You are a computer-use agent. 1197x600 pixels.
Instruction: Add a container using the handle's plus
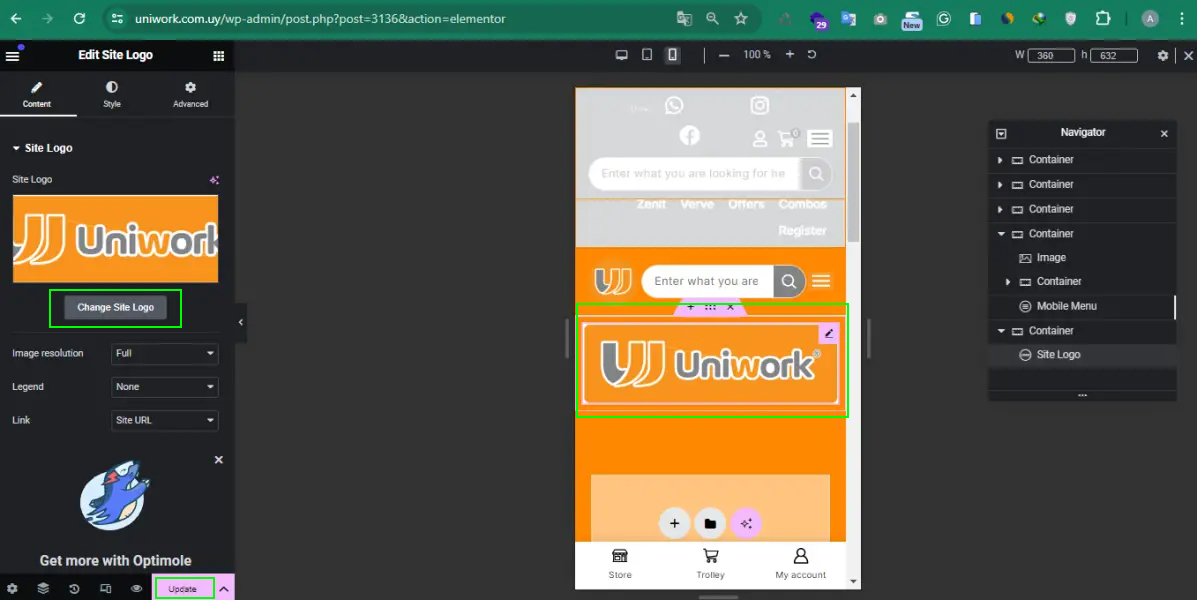pos(691,307)
